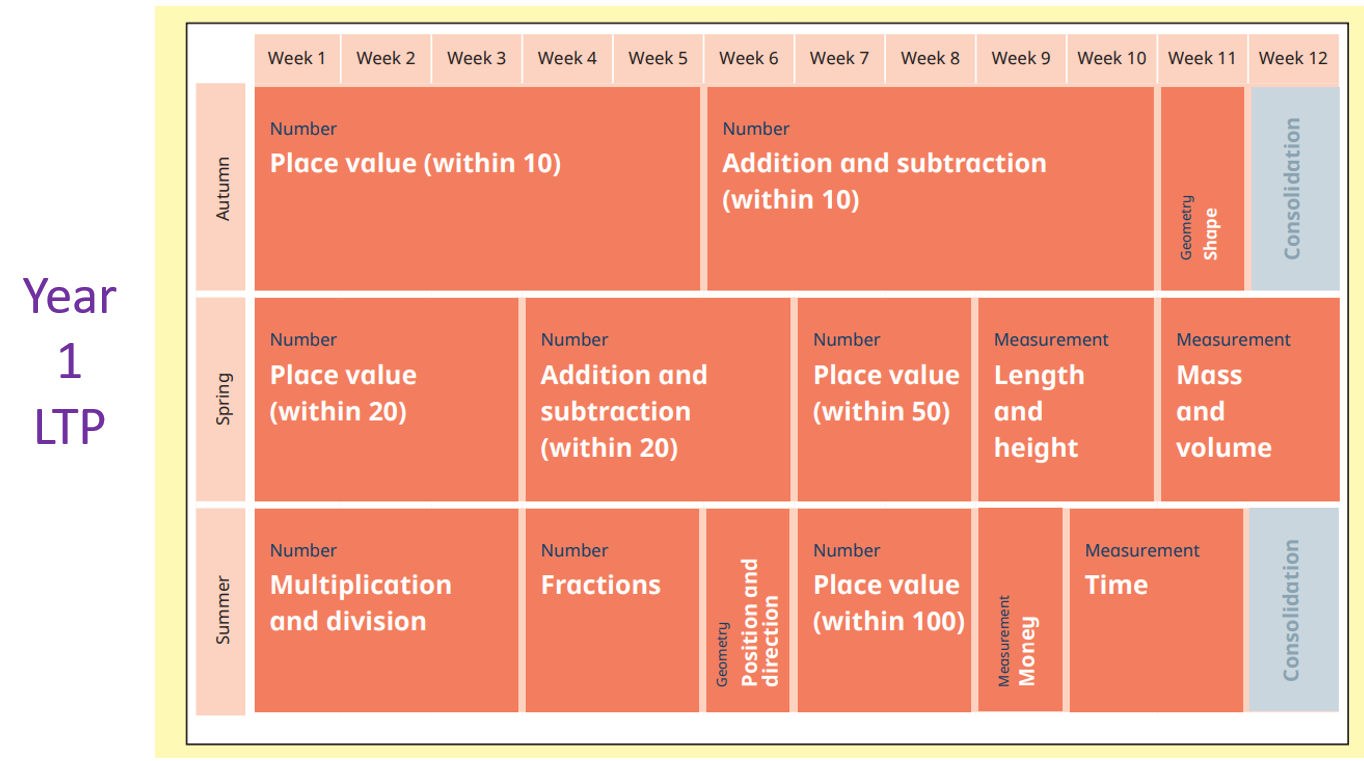Select the Week 1 column header

point(297,58)
